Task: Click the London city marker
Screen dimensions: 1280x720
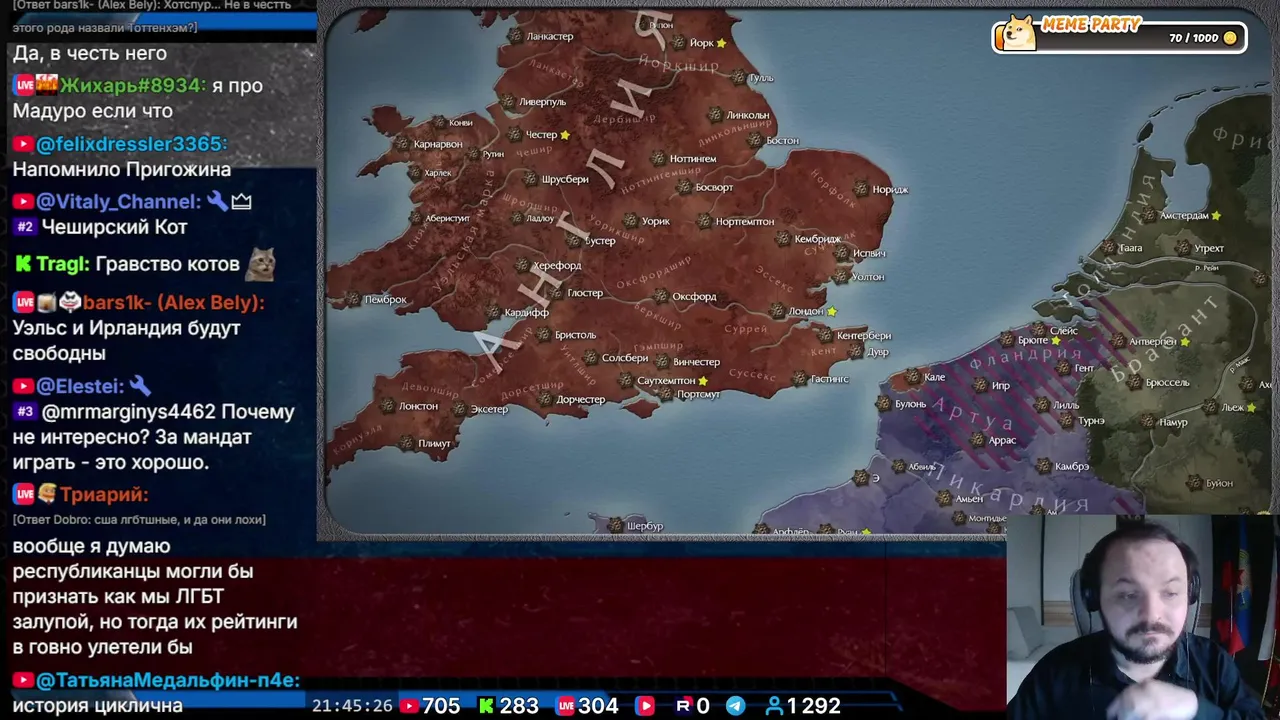Action: tap(778, 311)
